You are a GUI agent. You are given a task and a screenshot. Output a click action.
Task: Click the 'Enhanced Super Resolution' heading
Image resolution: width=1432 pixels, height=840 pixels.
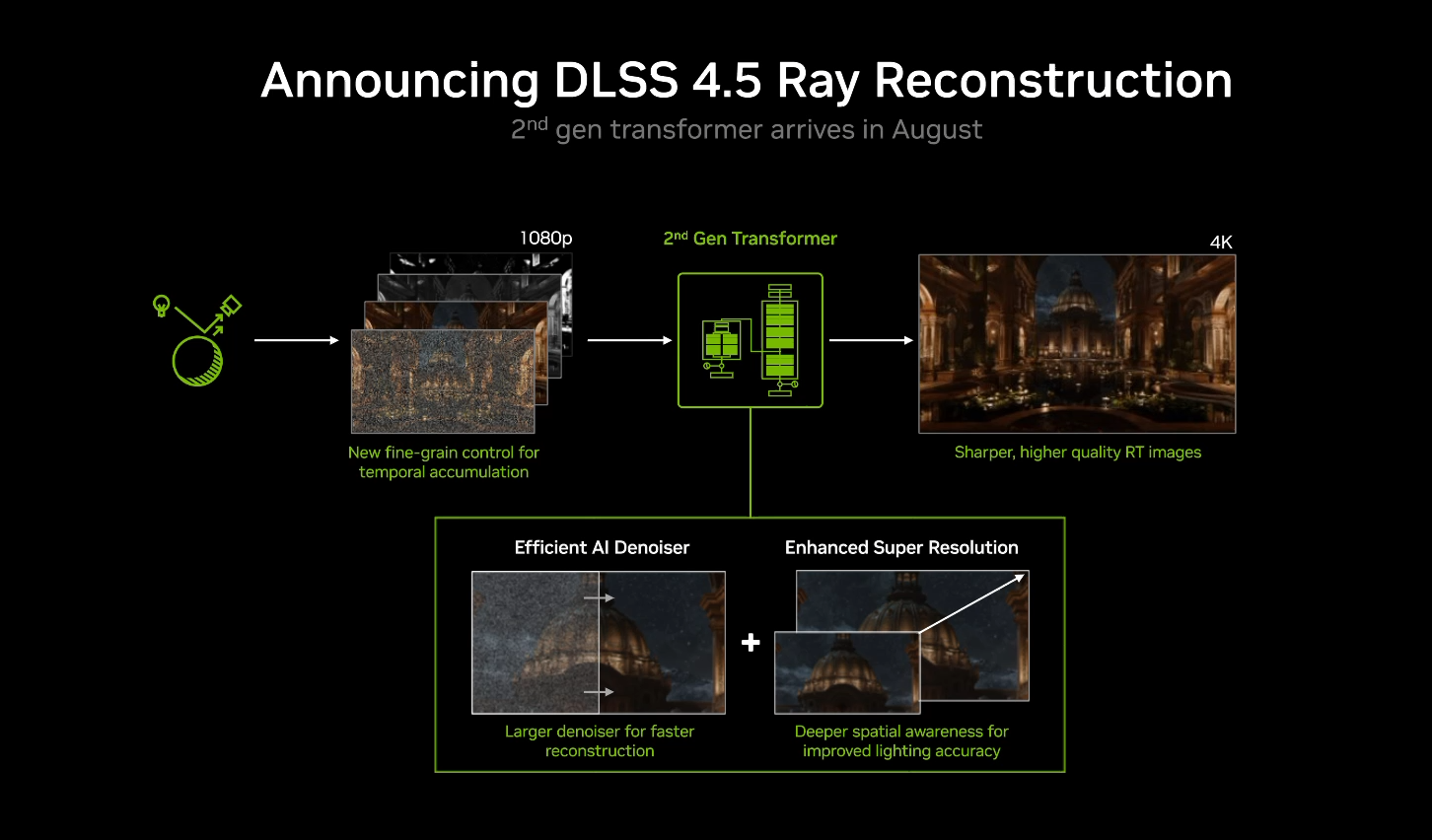pos(901,548)
